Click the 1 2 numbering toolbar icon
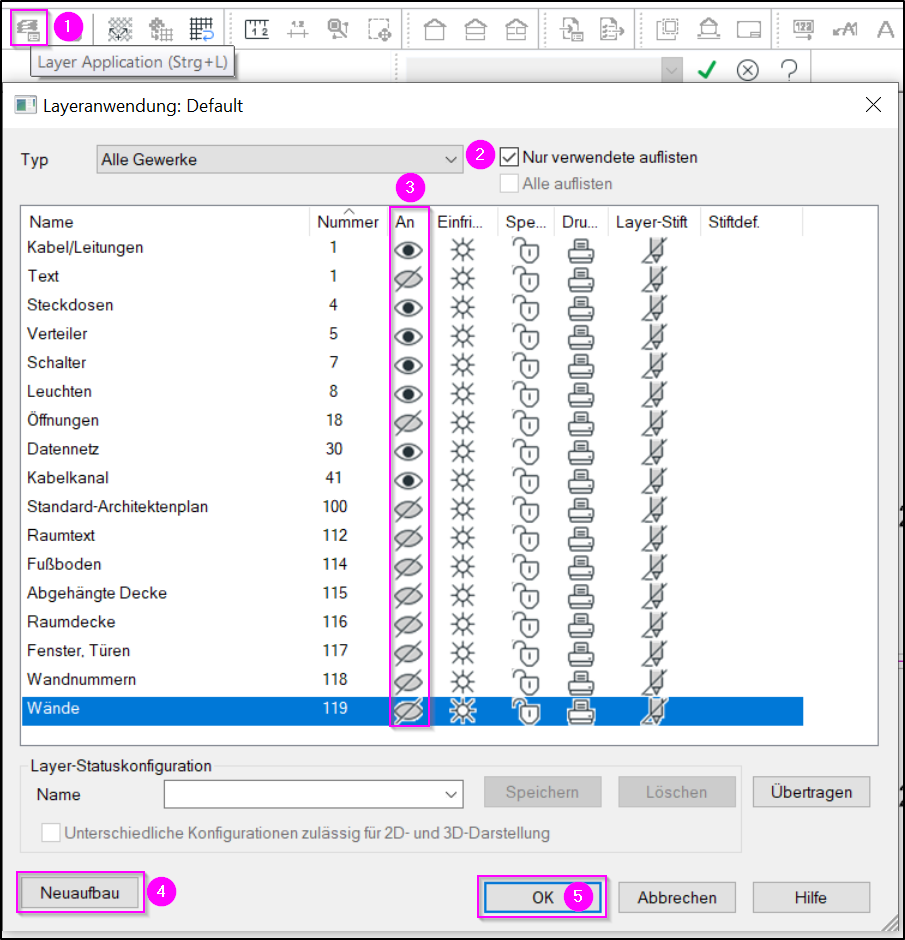The image size is (905, 940). point(257,29)
